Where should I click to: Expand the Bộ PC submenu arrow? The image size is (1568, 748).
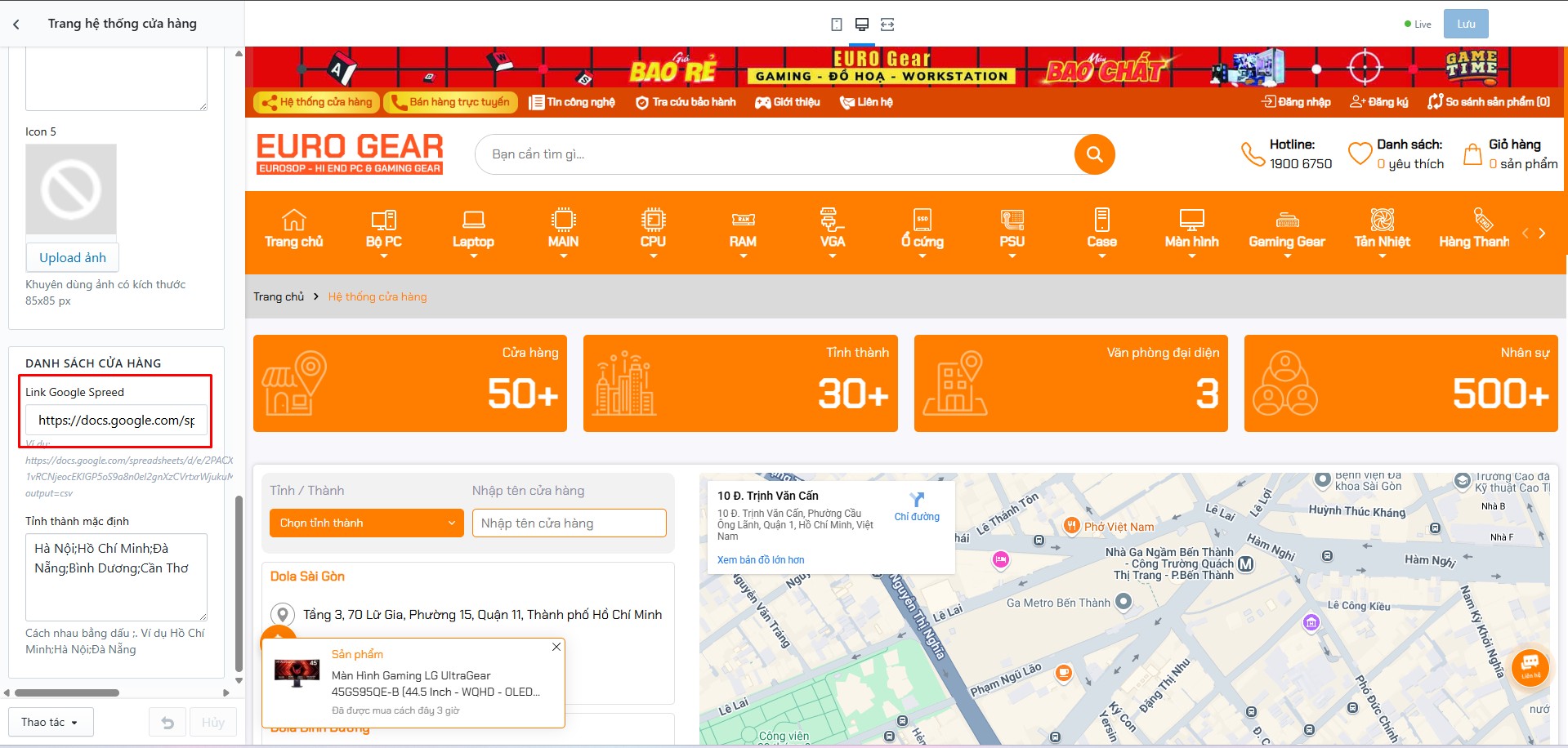coord(384,256)
